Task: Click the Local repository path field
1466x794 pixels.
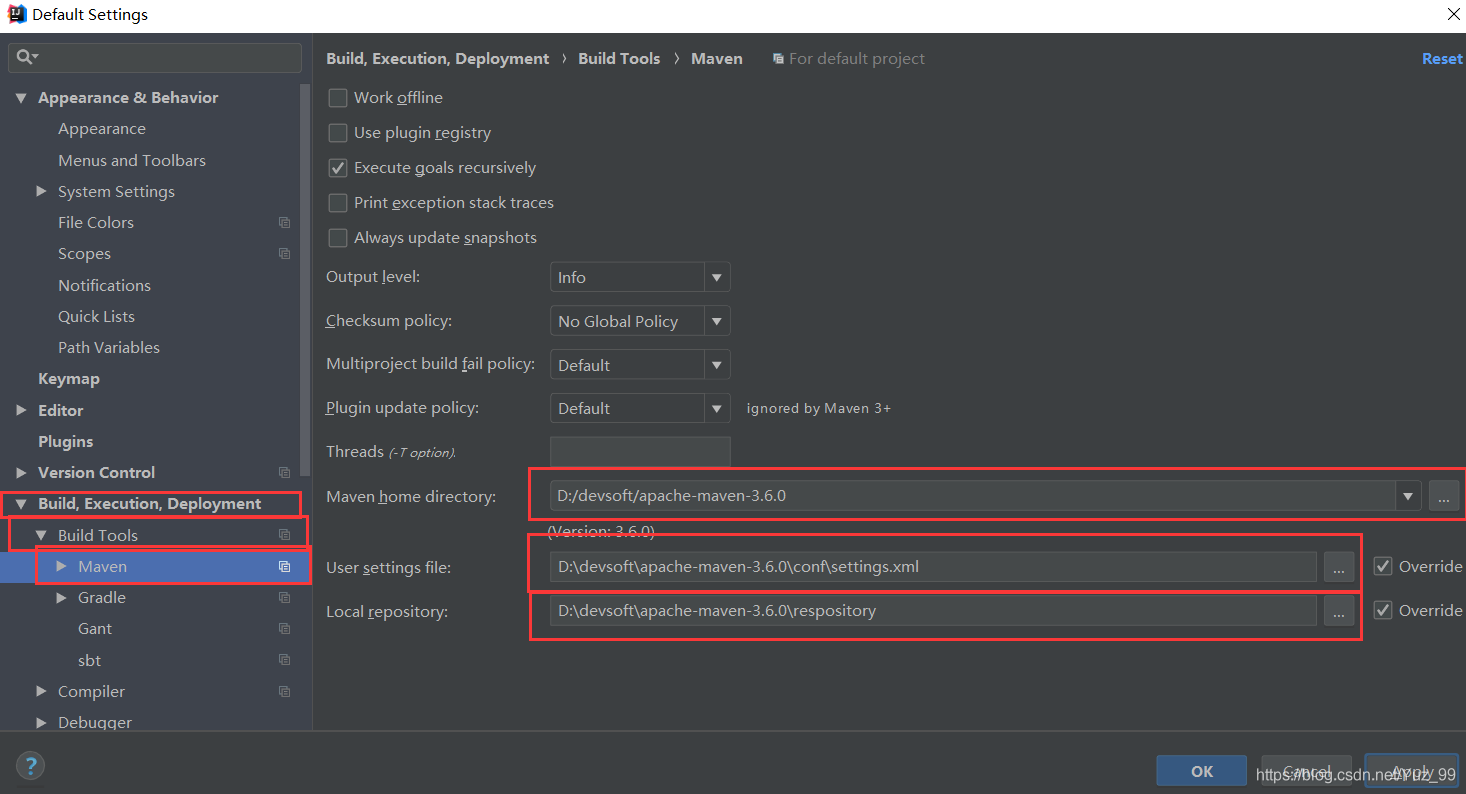Action: pyautogui.click(x=933, y=611)
